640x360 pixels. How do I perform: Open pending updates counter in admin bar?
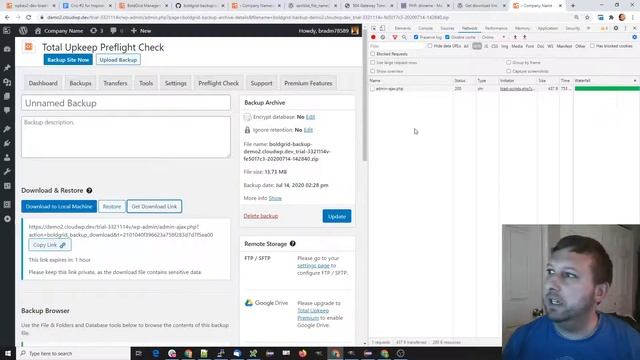(x=97, y=31)
